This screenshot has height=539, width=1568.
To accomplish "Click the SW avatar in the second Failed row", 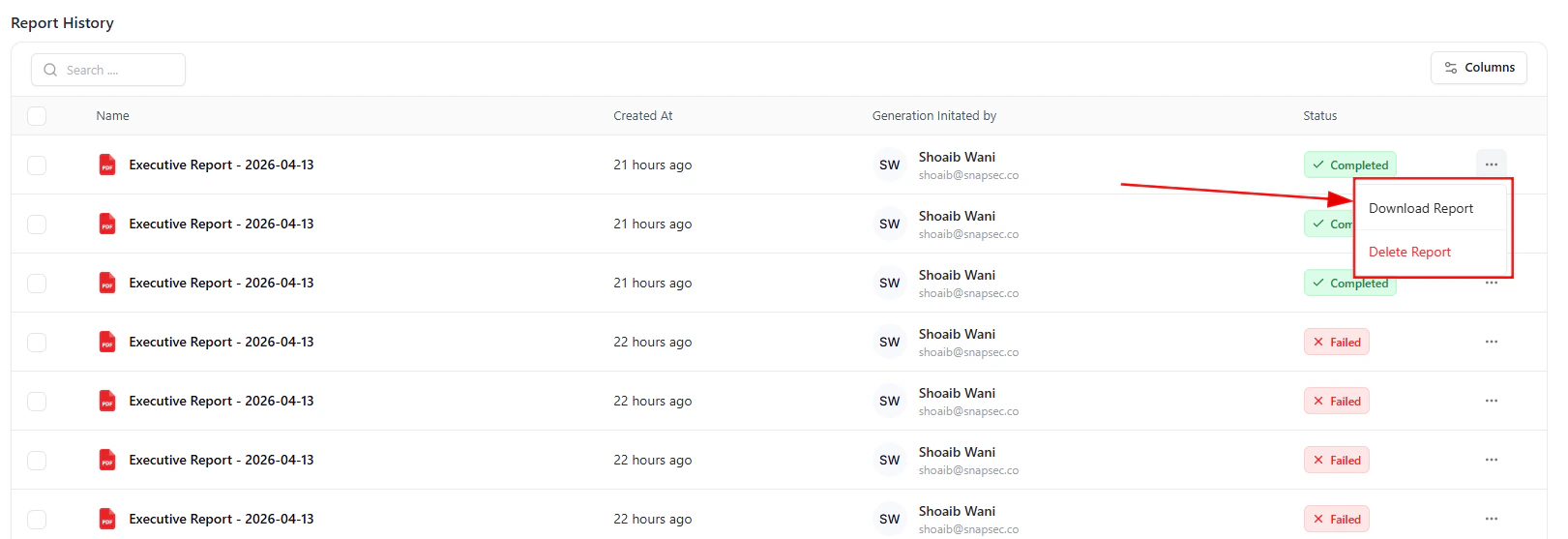I will tap(890, 402).
